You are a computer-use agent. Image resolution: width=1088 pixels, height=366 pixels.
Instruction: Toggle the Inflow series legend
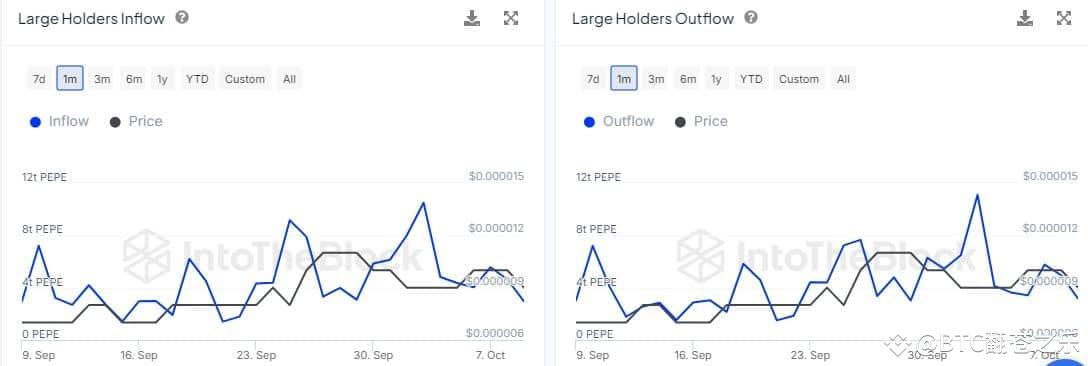tap(60, 122)
